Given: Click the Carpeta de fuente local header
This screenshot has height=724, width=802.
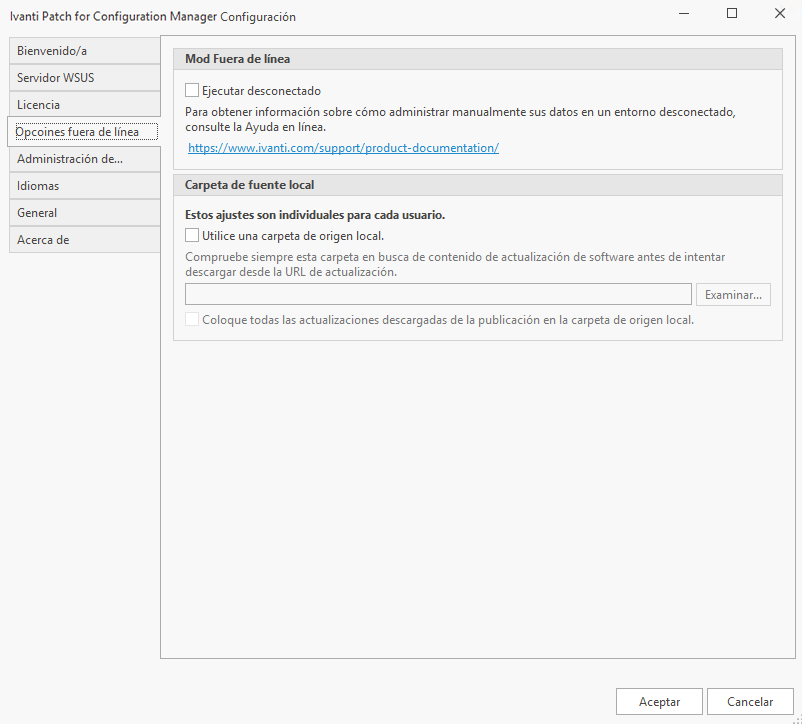Looking at the screenshot, I should (477, 185).
